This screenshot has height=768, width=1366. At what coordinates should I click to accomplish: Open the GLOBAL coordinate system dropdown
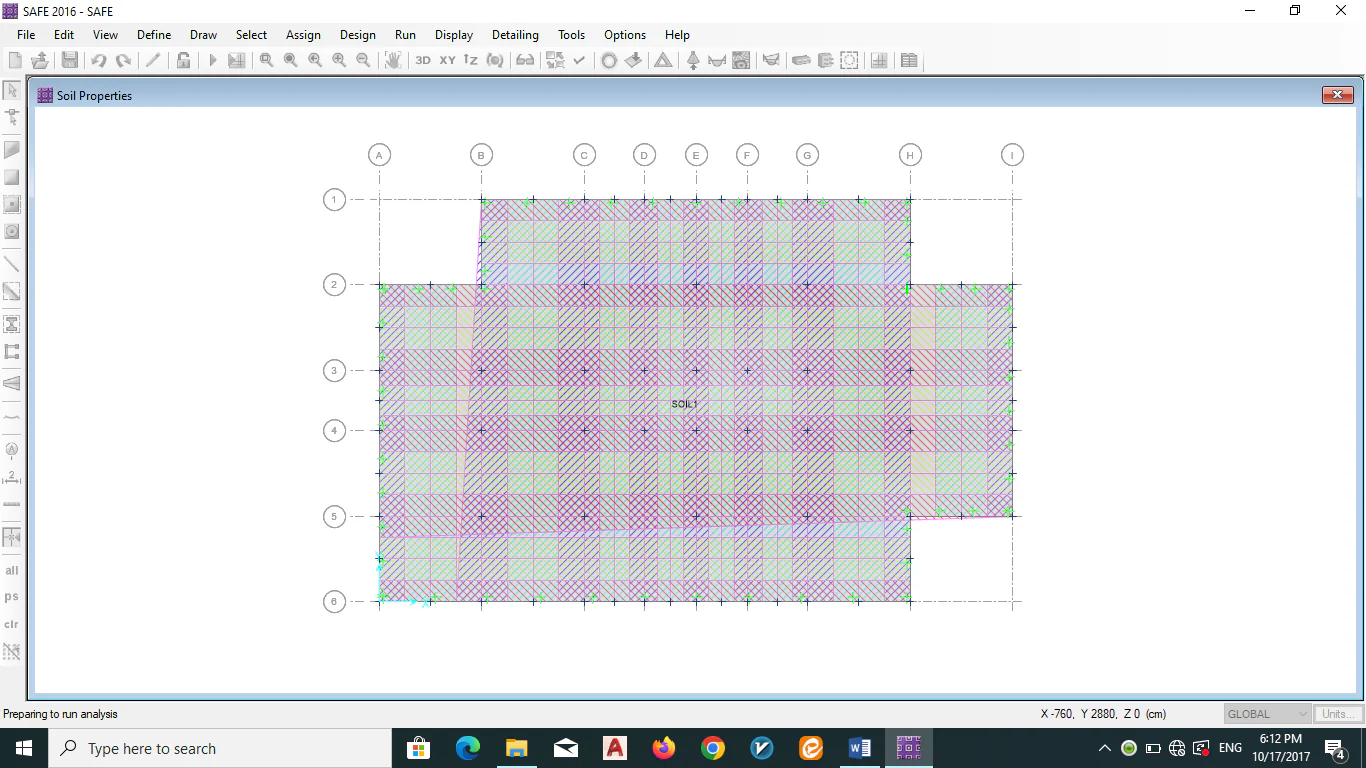1267,714
